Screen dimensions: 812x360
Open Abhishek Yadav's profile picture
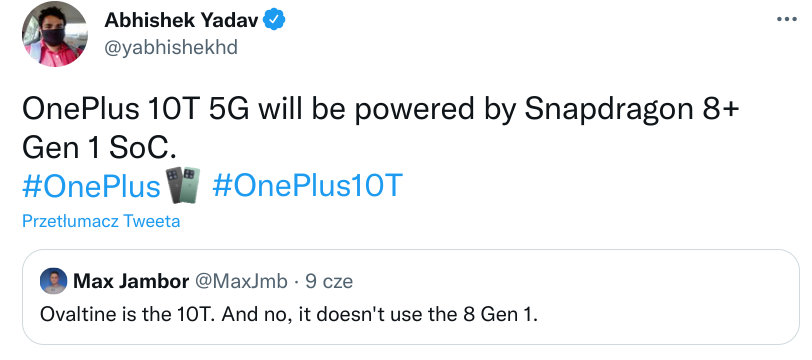point(54,34)
